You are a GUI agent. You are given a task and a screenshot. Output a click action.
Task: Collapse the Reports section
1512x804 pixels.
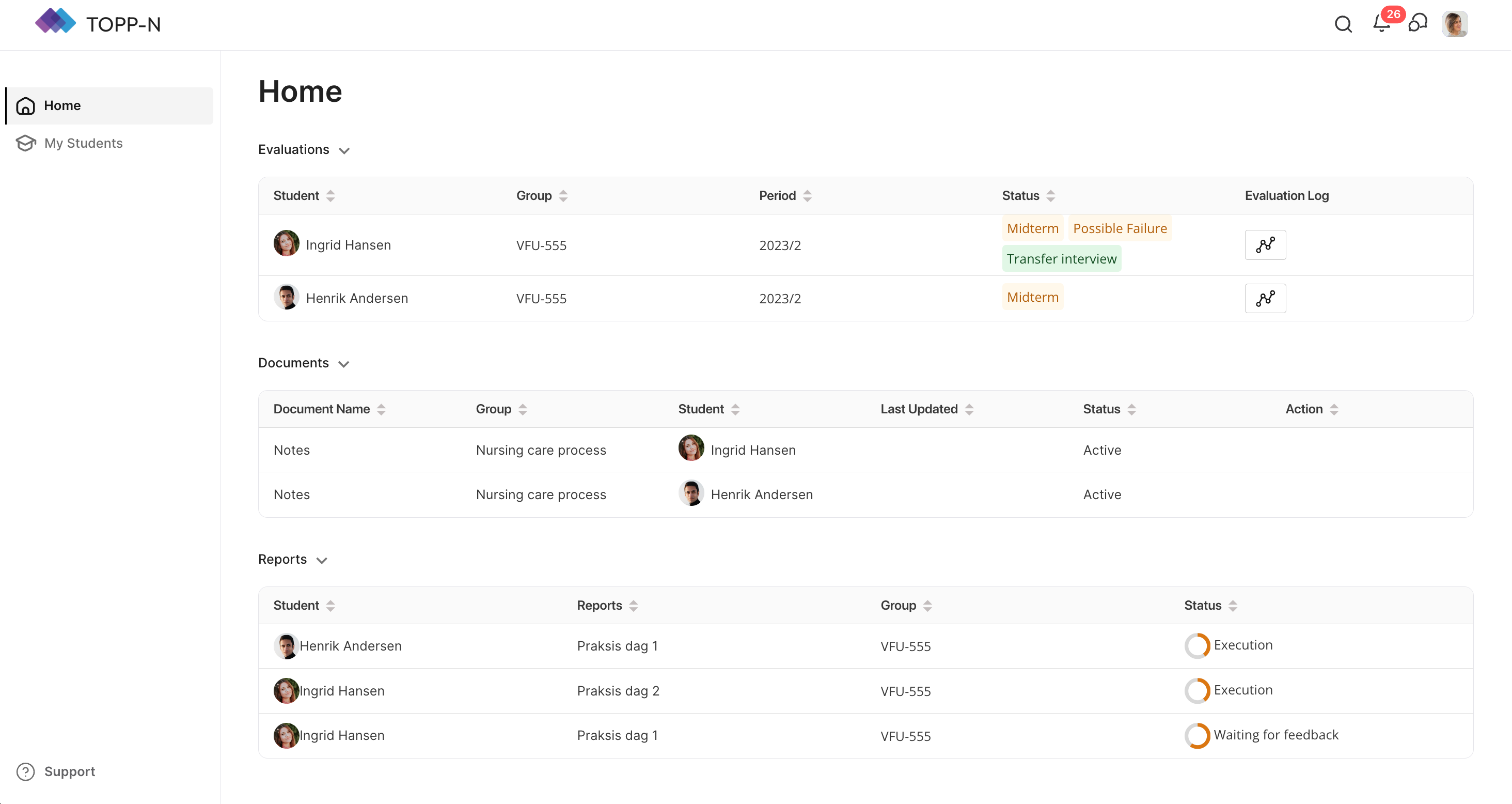pos(322,560)
